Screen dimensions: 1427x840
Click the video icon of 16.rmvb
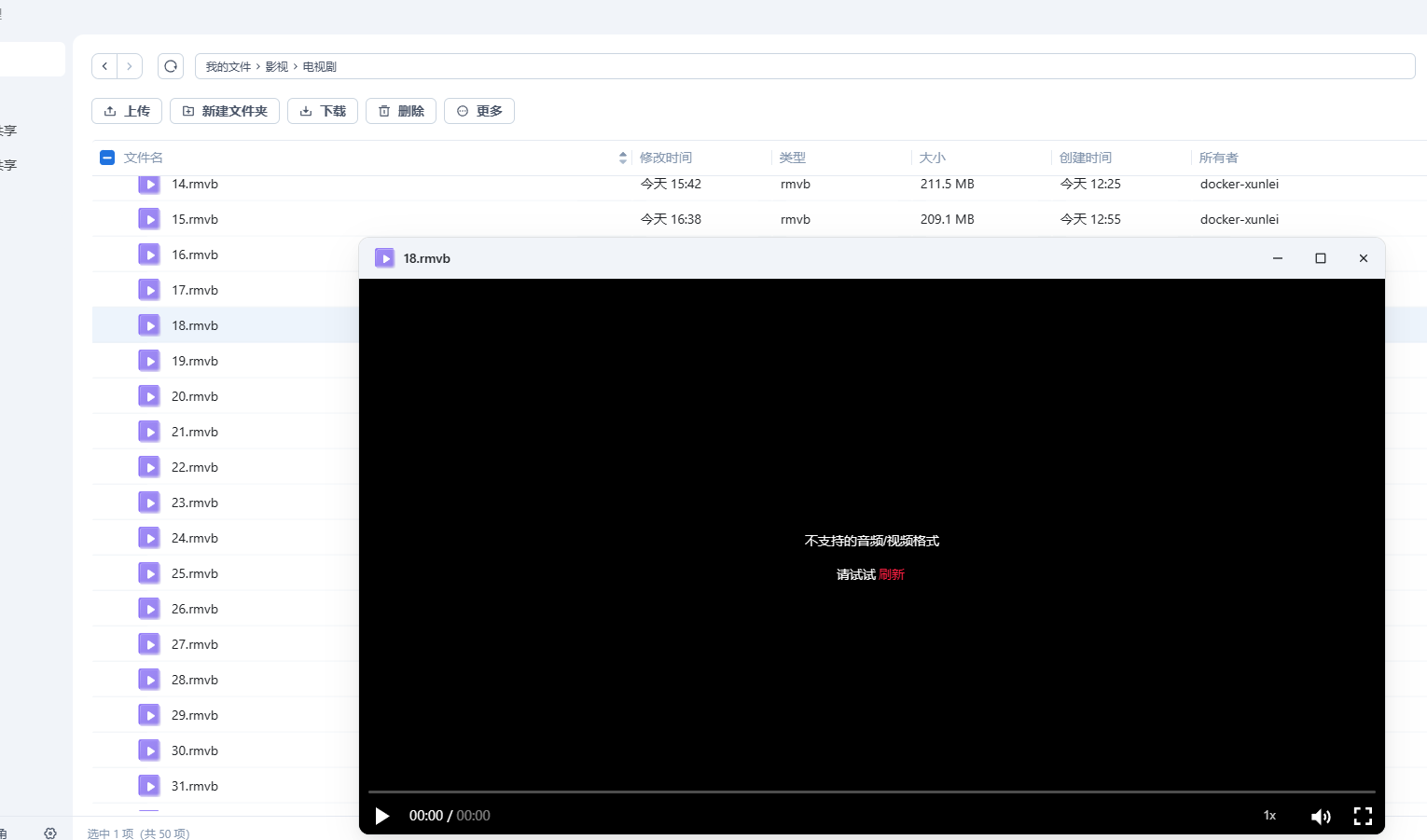pyautogui.click(x=149, y=255)
